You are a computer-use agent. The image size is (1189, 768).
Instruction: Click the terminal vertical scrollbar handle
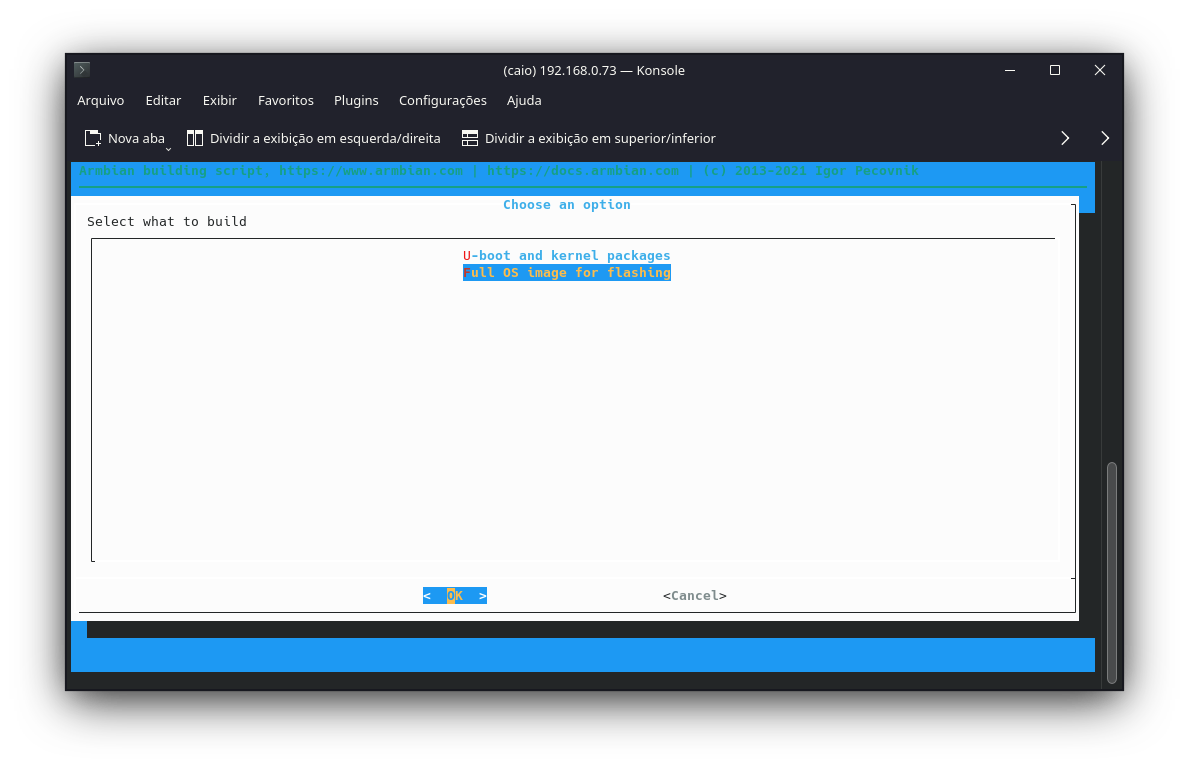pos(1112,572)
